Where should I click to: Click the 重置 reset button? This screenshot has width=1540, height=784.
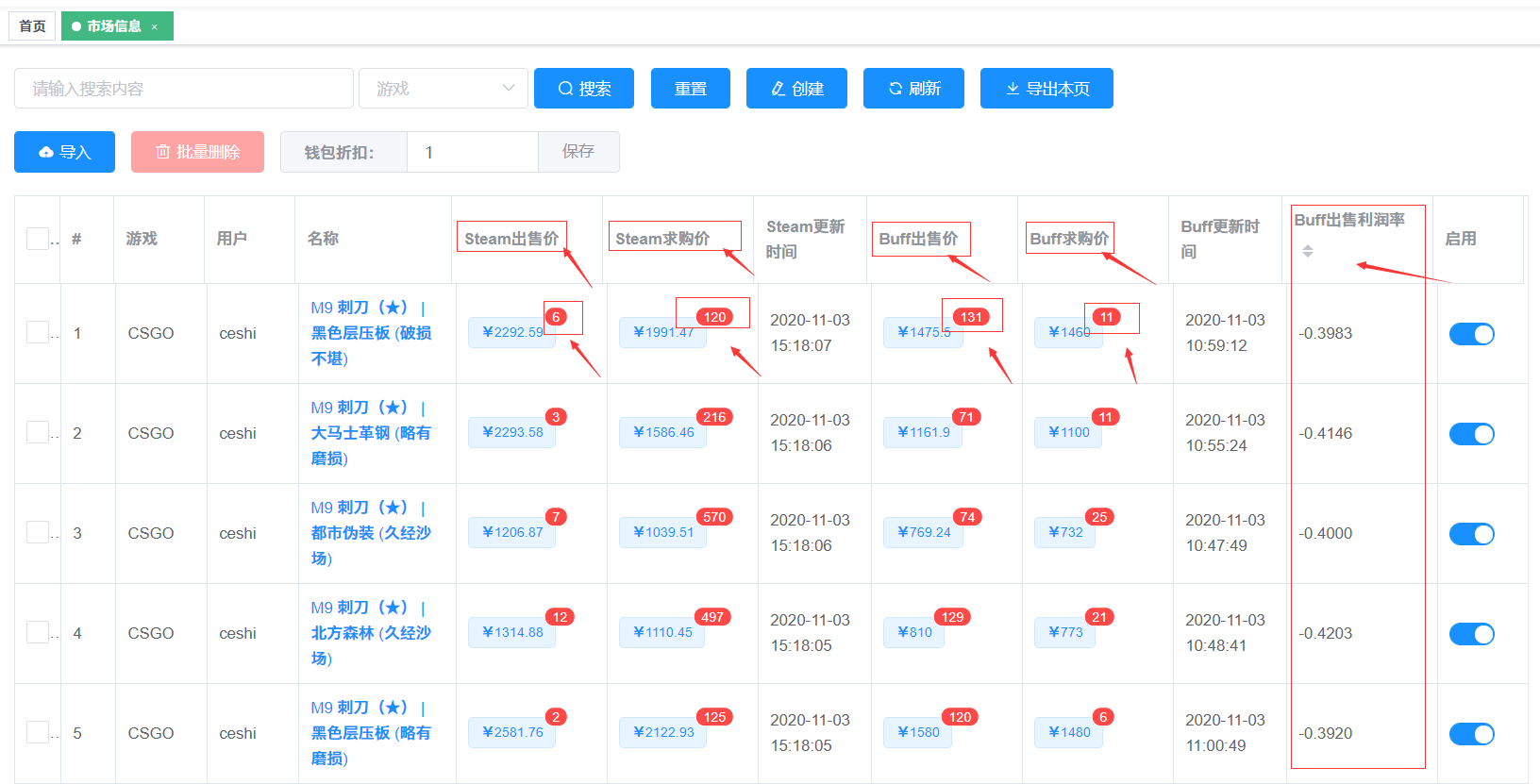pyautogui.click(x=690, y=89)
